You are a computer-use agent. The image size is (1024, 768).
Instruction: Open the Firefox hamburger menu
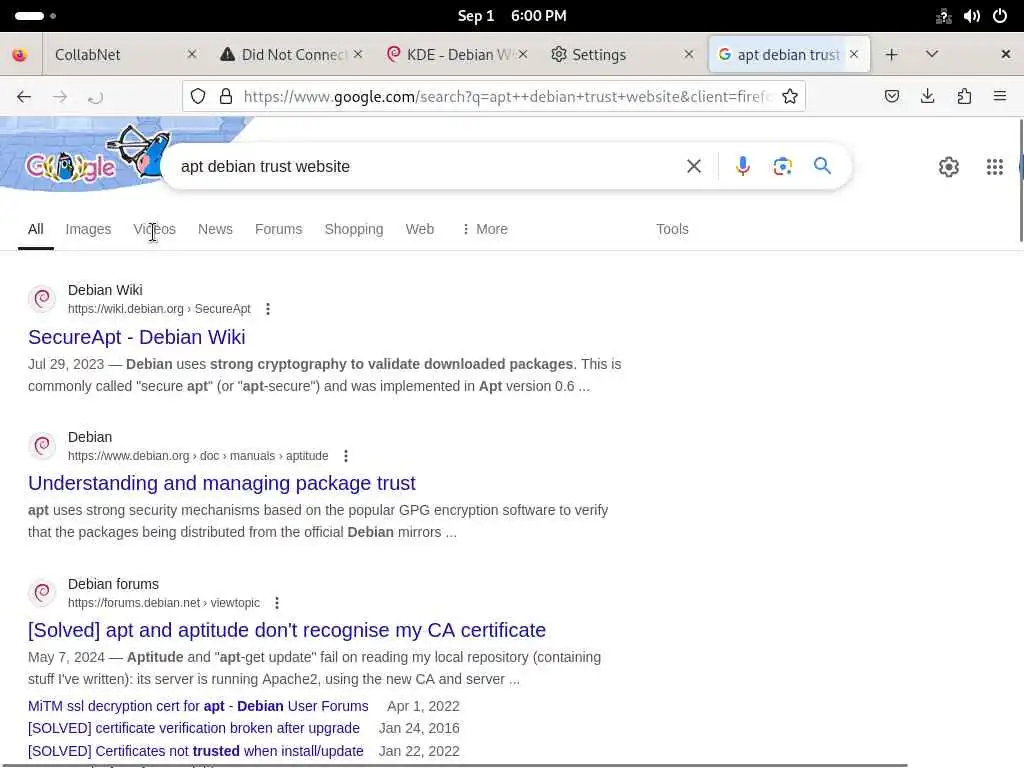pos(1000,97)
